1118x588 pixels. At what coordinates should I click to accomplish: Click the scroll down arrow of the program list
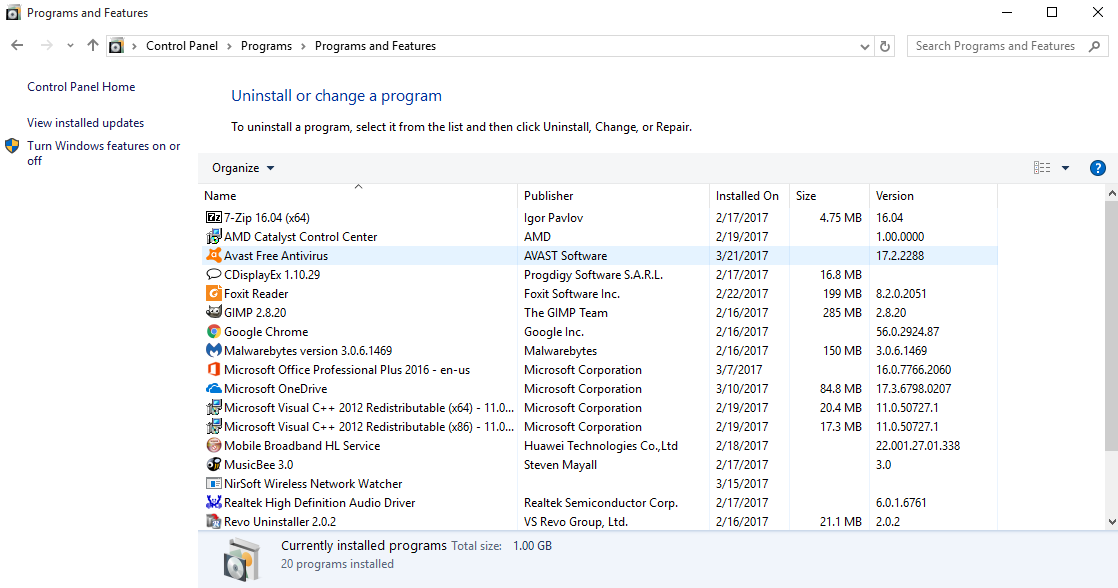click(x=1111, y=521)
